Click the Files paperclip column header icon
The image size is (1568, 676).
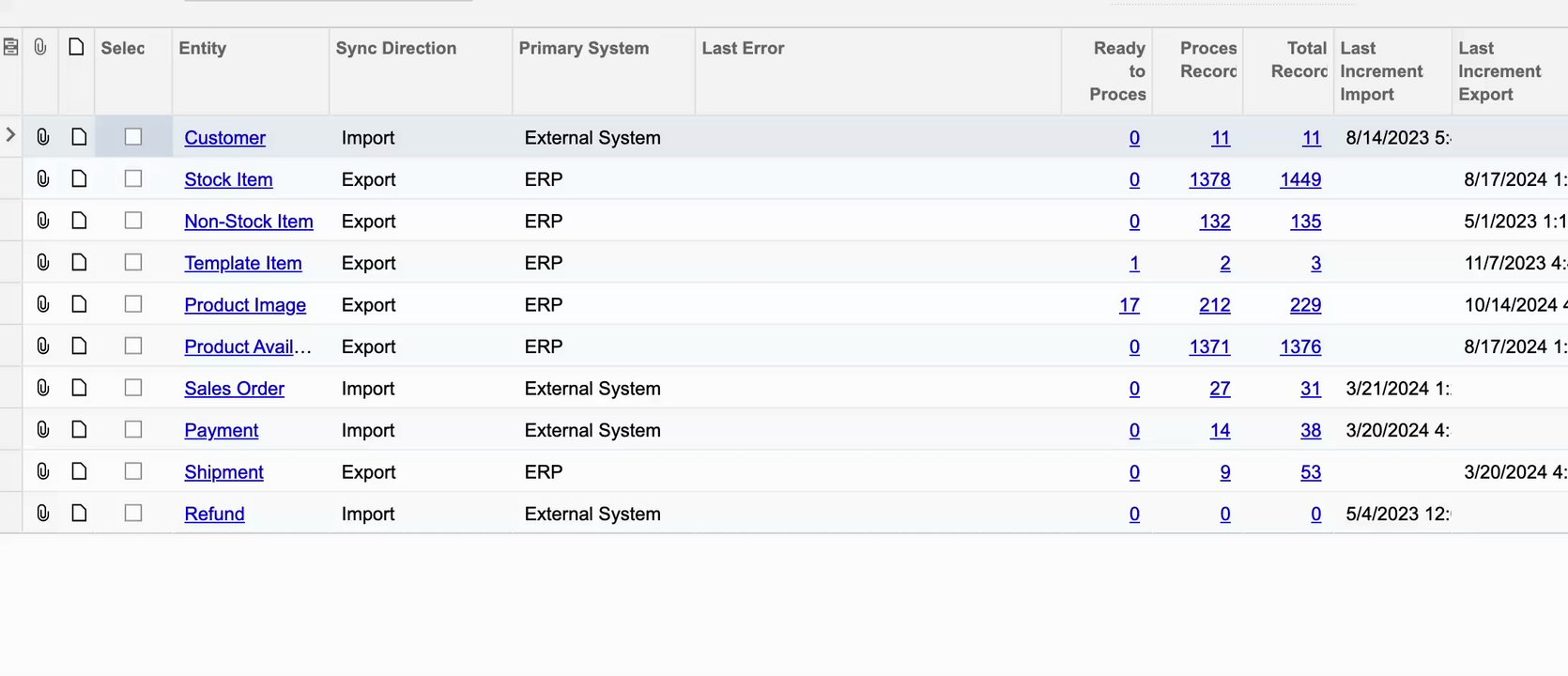tap(40, 47)
